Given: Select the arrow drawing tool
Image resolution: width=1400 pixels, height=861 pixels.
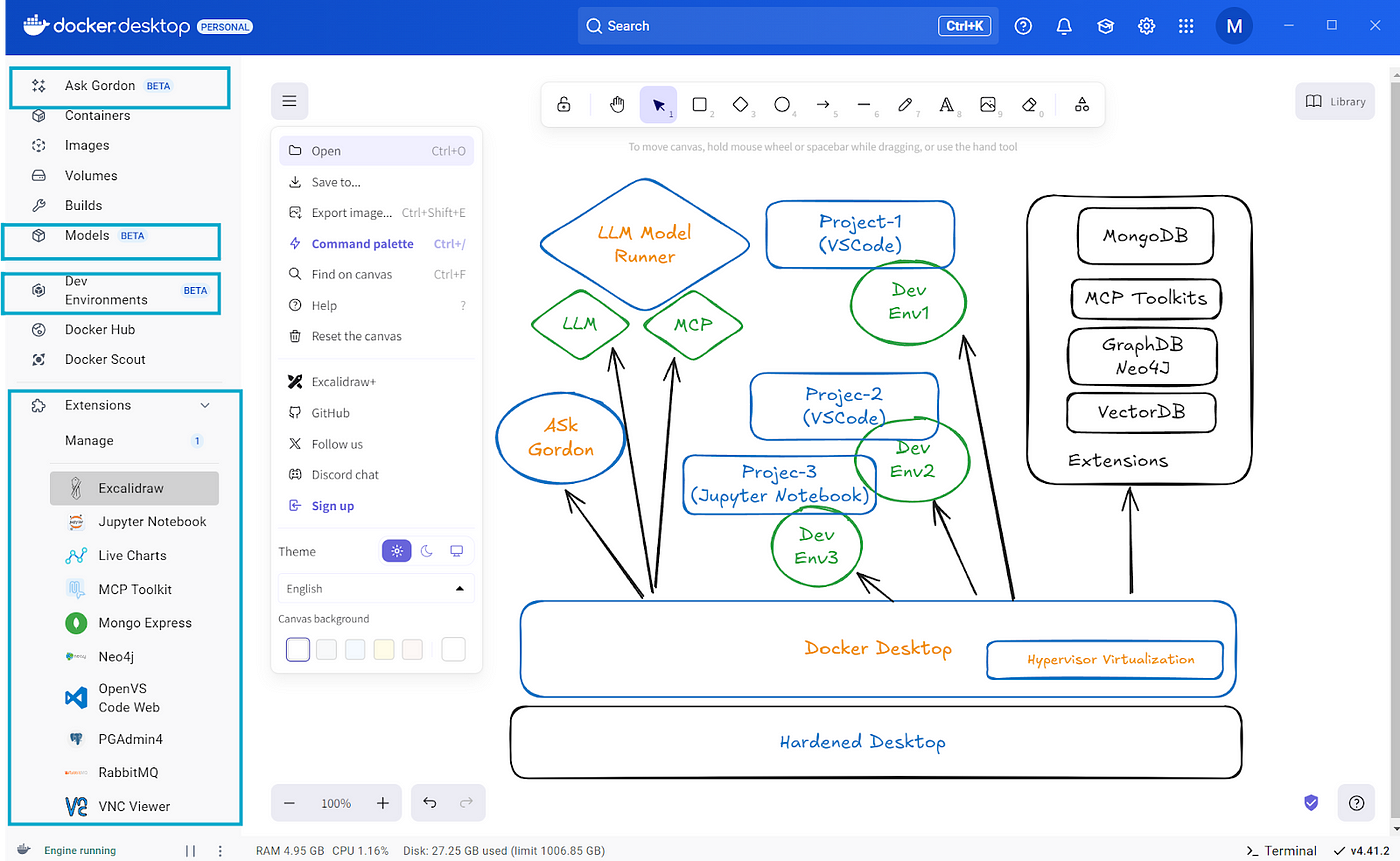Looking at the screenshot, I should tap(823, 104).
